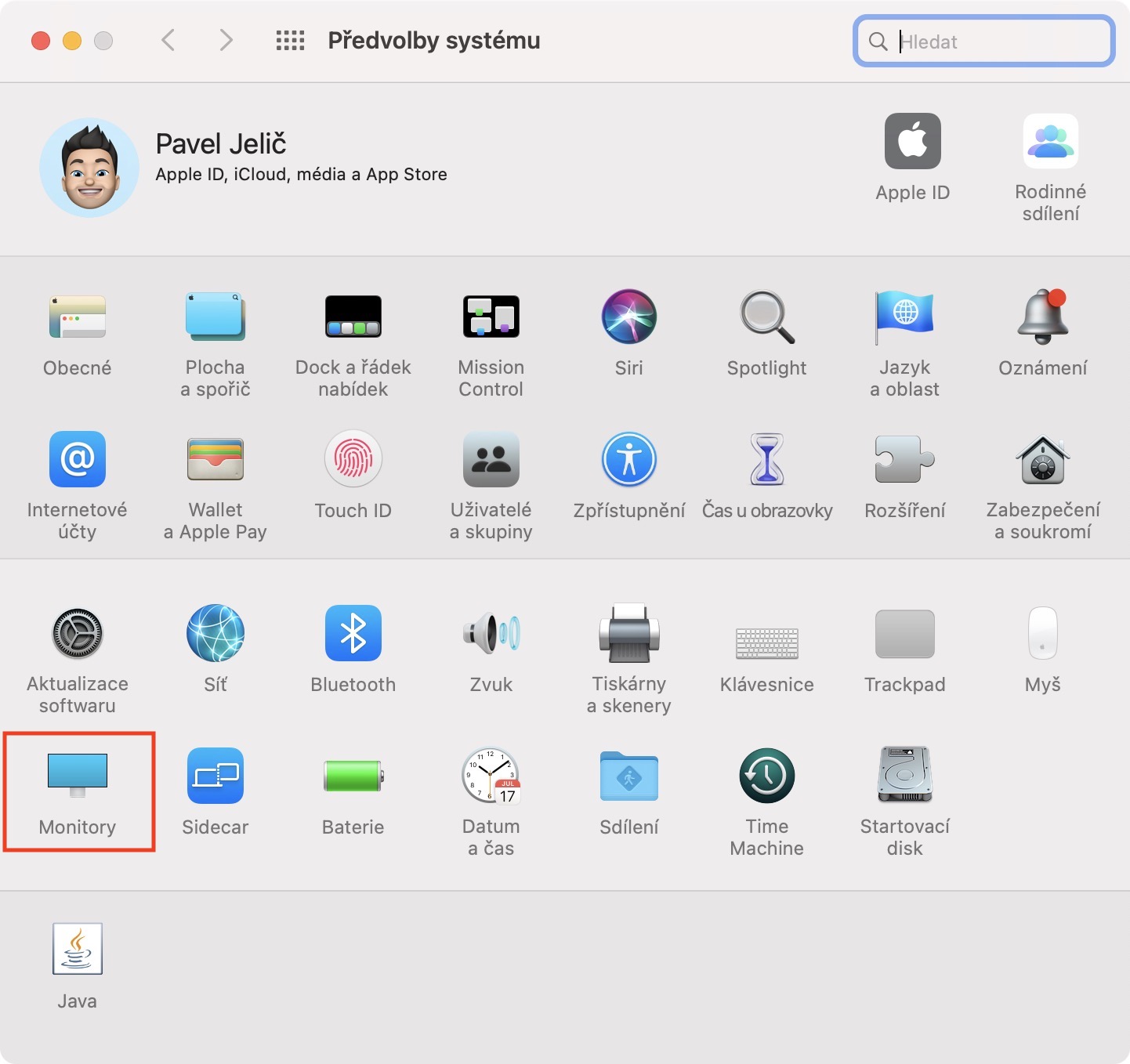
Task: Show all preferences with grid button
Action: [290, 41]
